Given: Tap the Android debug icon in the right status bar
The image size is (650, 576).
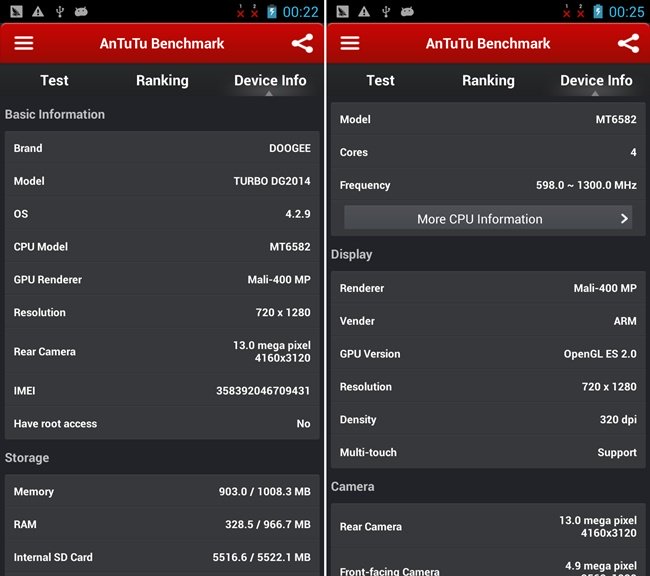Looking at the screenshot, I should [407, 12].
